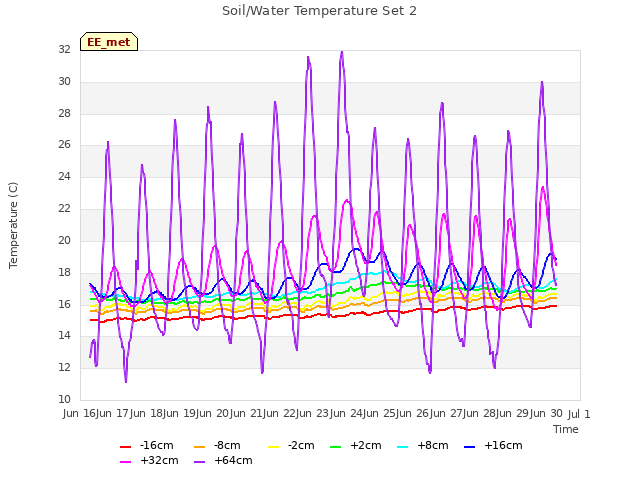Select the +64cm legend label
640x480 pixels.
[233, 460]
